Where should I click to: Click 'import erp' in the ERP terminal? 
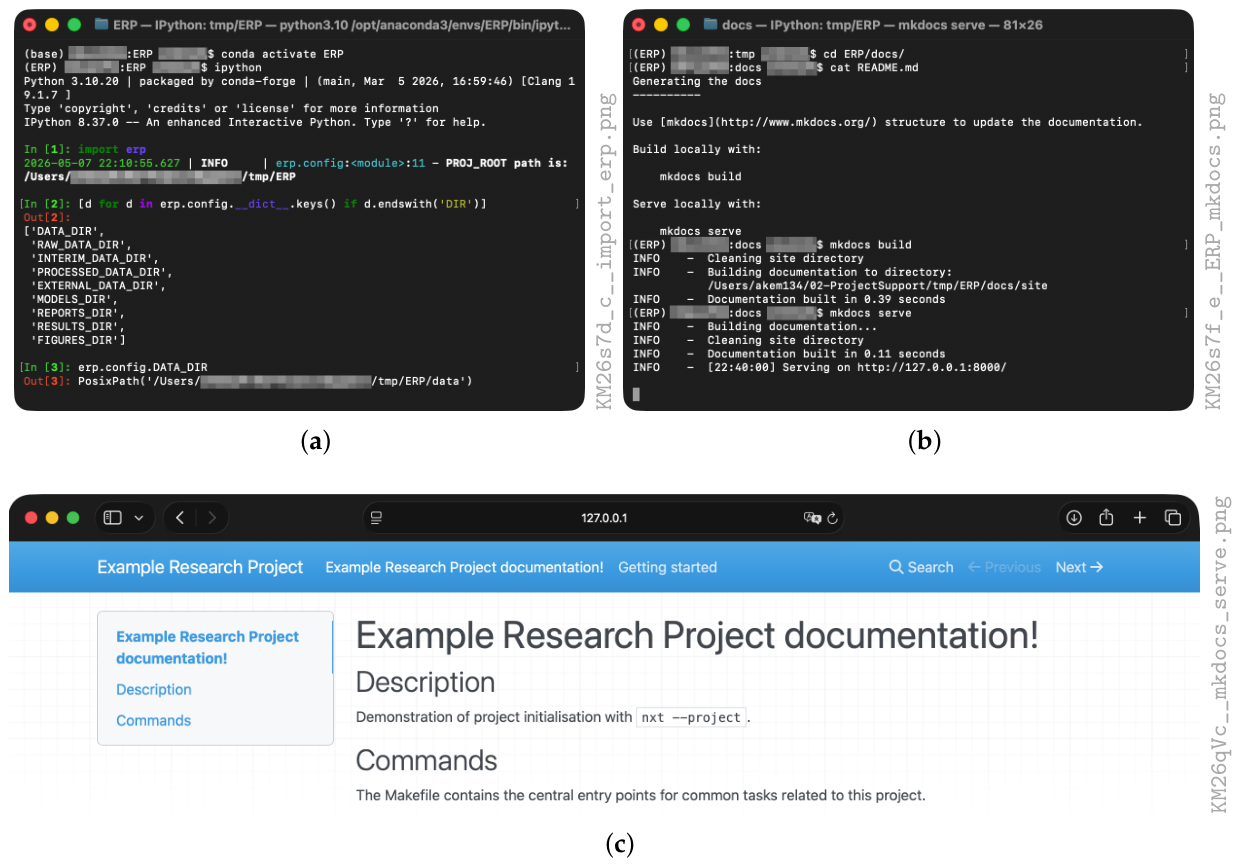pyautogui.click(x=111, y=149)
